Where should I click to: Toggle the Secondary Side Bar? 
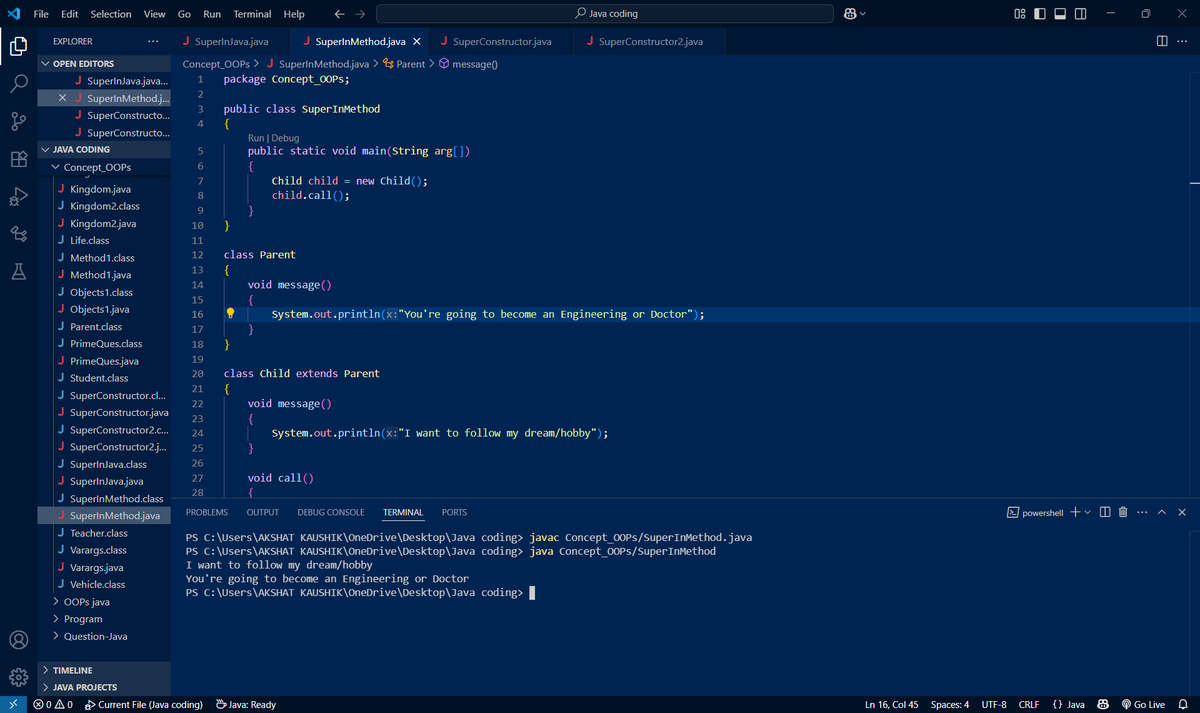point(1082,14)
